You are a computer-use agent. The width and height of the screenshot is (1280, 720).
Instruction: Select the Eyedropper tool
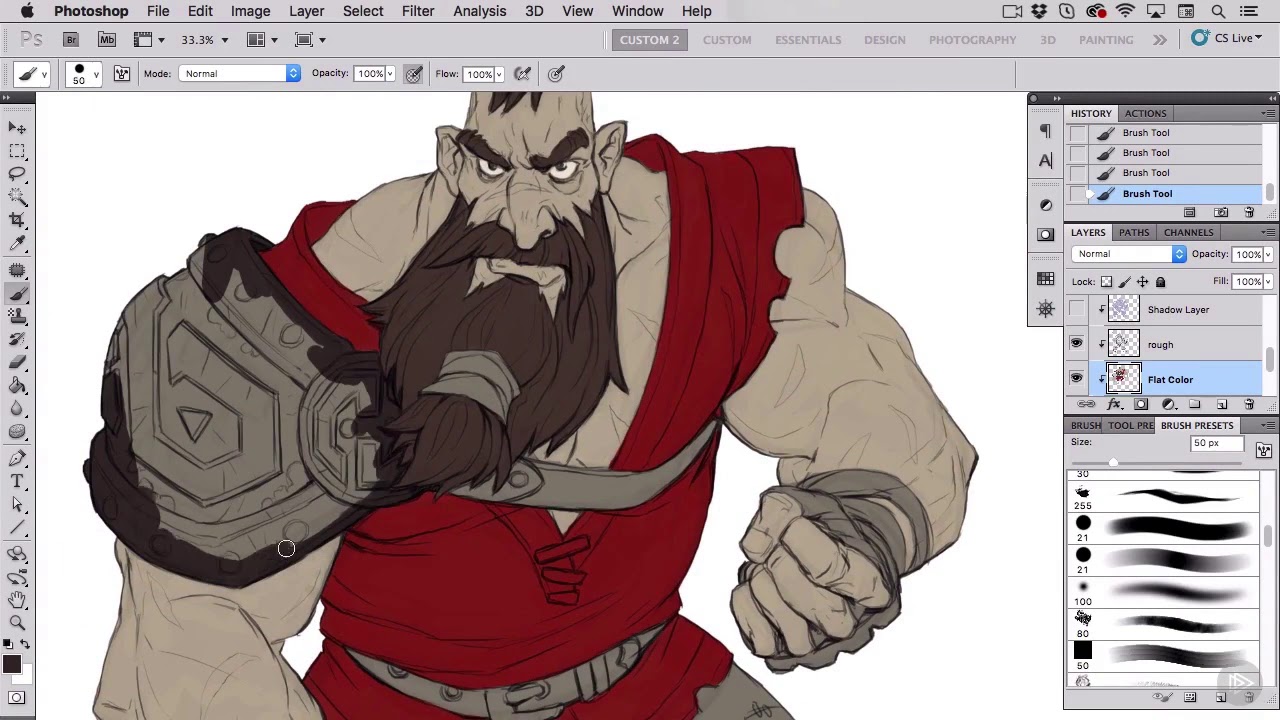click(17, 243)
